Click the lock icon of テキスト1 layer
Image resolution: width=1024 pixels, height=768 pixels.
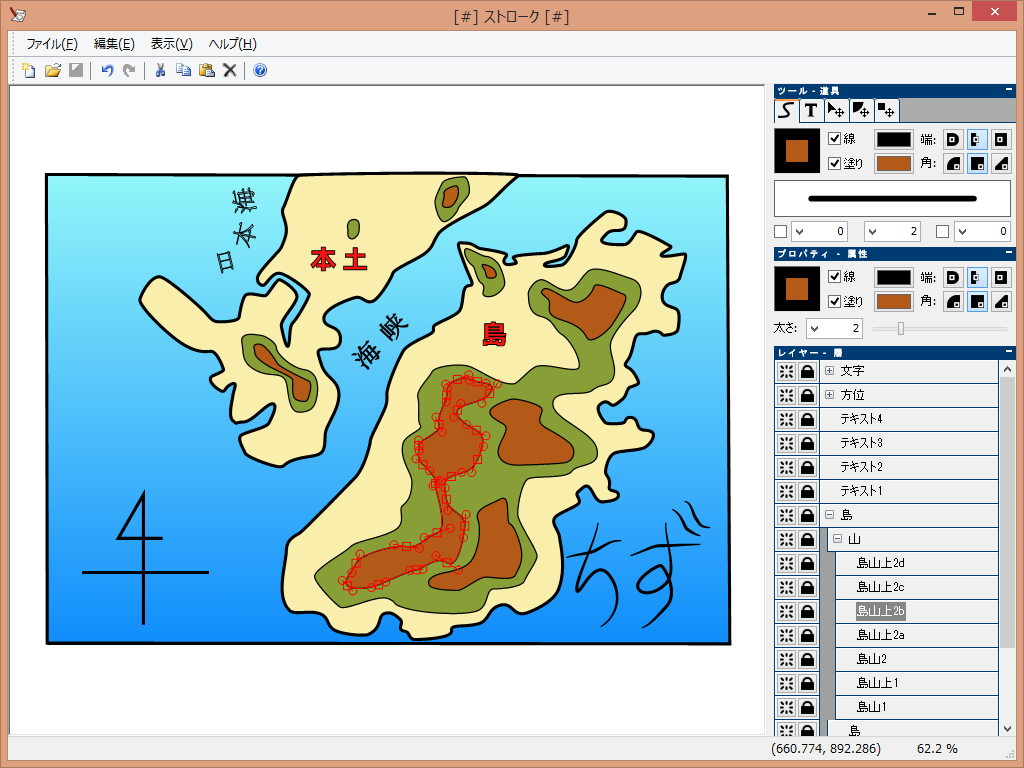tap(808, 491)
